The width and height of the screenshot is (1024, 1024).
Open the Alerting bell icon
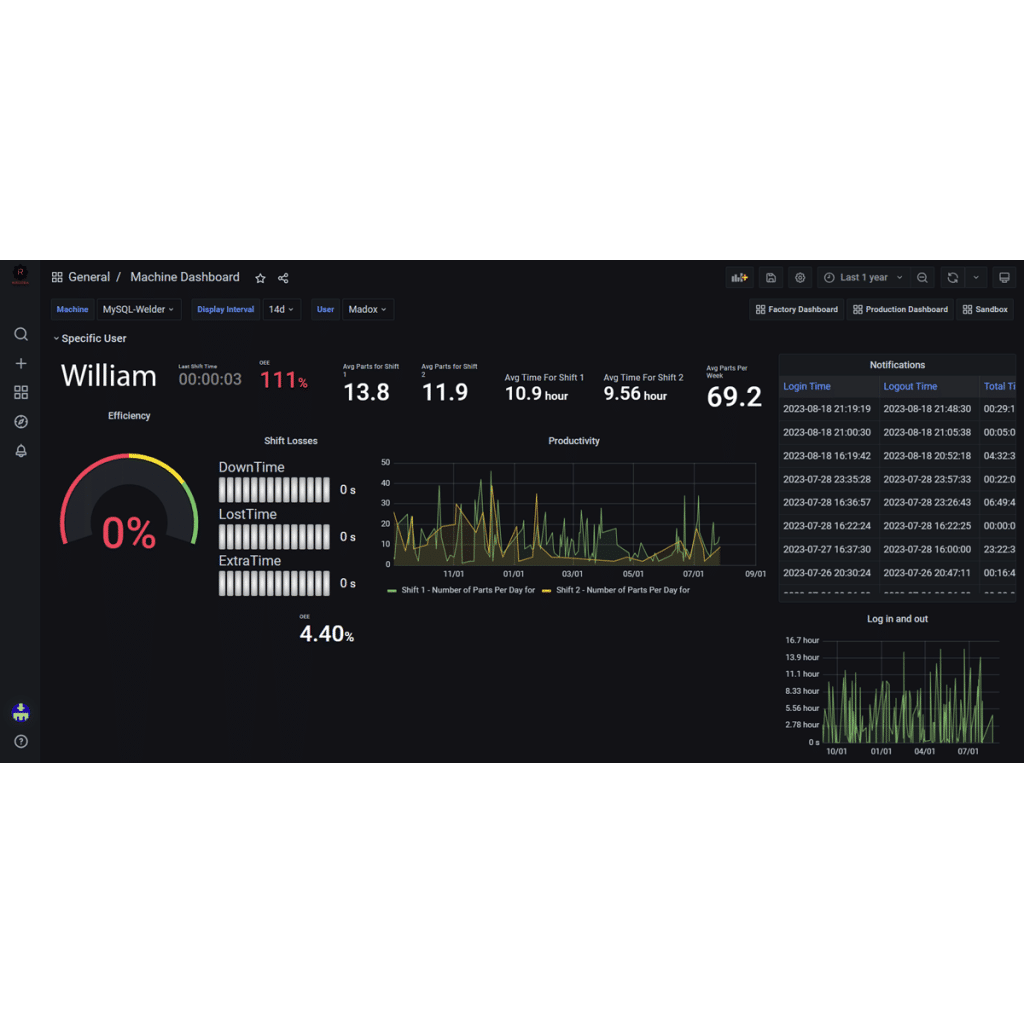21,451
